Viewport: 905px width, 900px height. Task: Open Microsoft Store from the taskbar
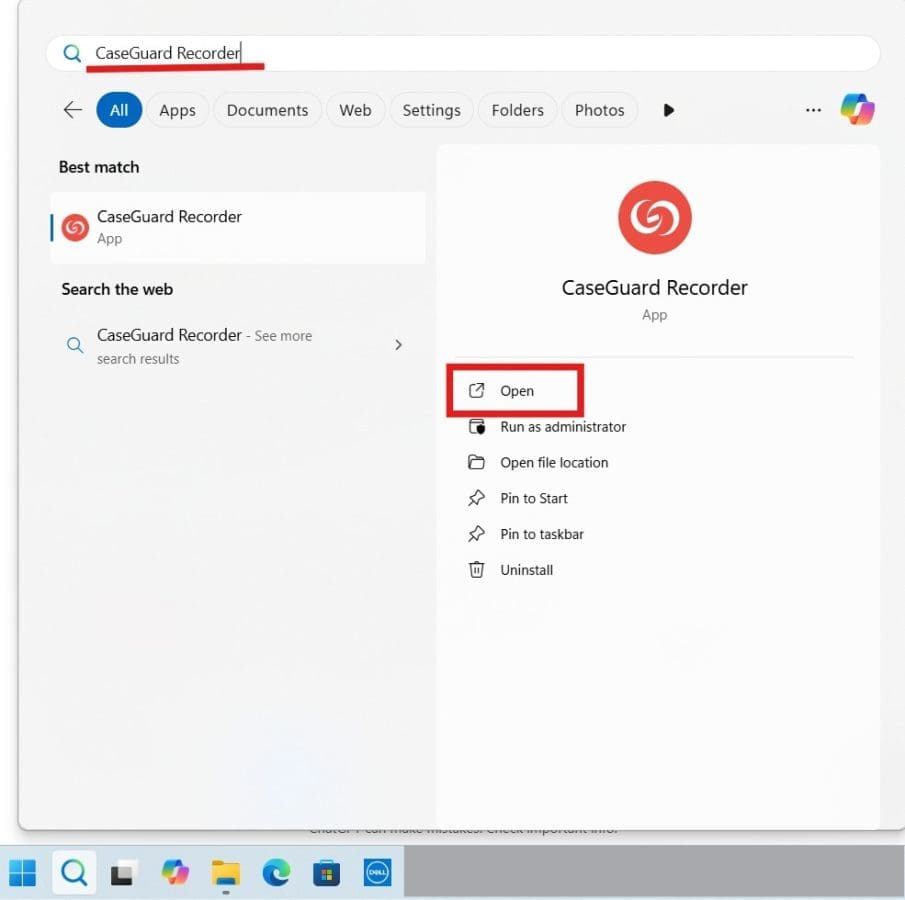coord(326,873)
